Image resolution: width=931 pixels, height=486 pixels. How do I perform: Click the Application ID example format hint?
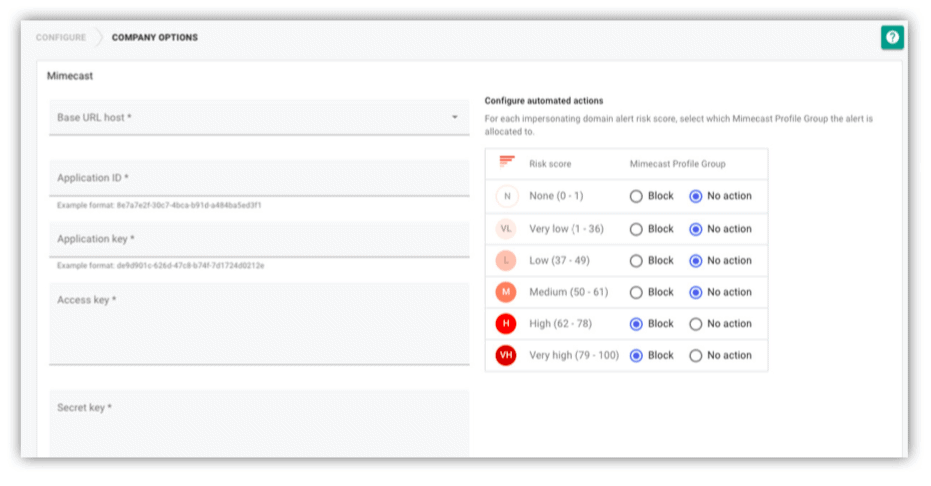tap(159, 205)
